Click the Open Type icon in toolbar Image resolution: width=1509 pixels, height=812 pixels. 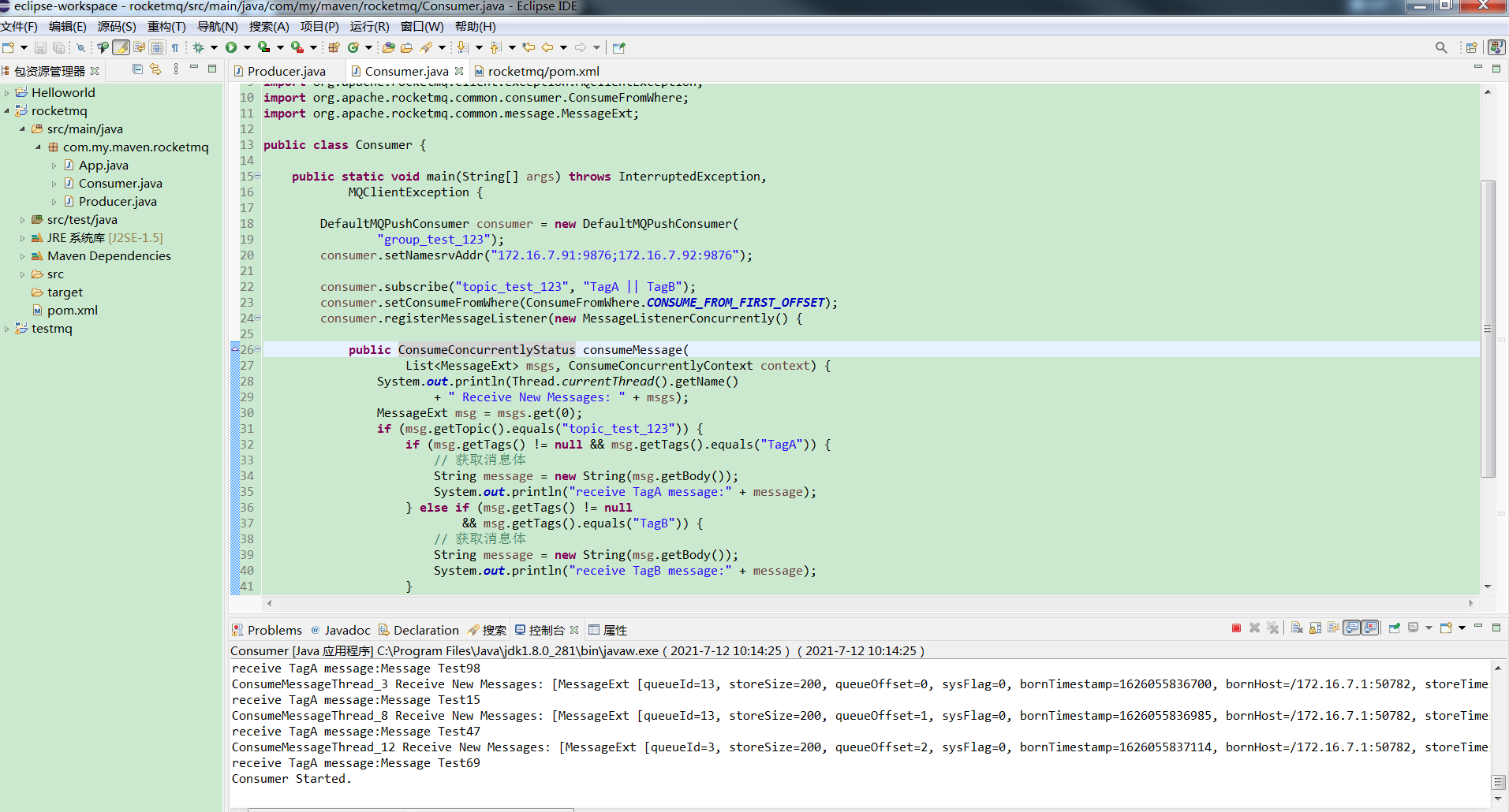click(388, 47)
